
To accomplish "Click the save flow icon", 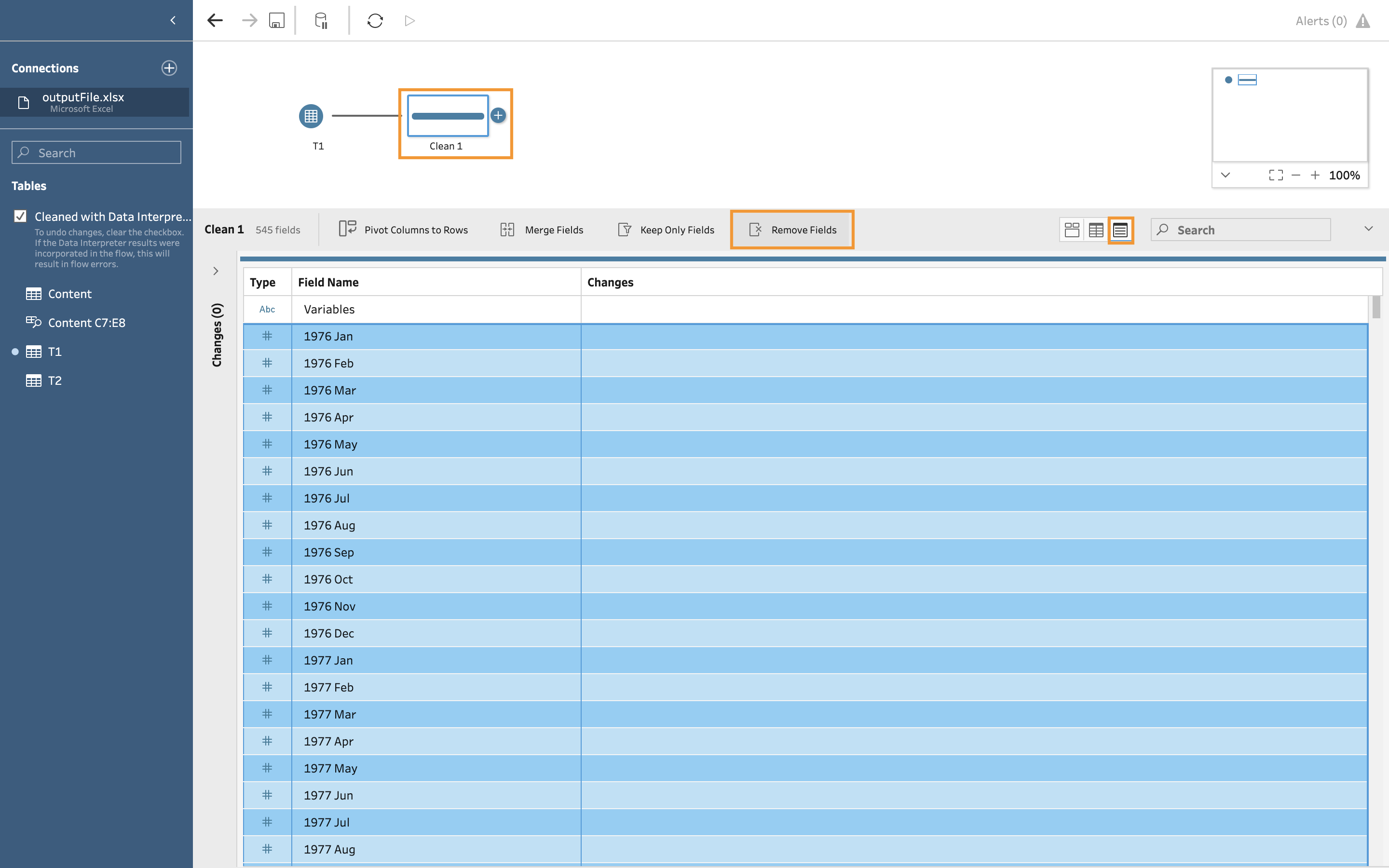I will [277, 21].
